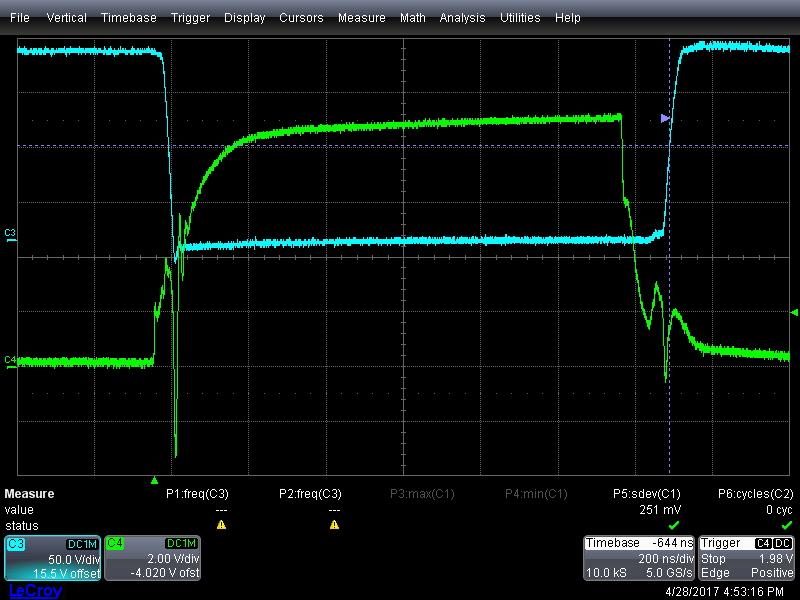This screenshot has height=600, width=800.
Task: Click the 1.98 V trigger level value
Action: click(776, 559)
